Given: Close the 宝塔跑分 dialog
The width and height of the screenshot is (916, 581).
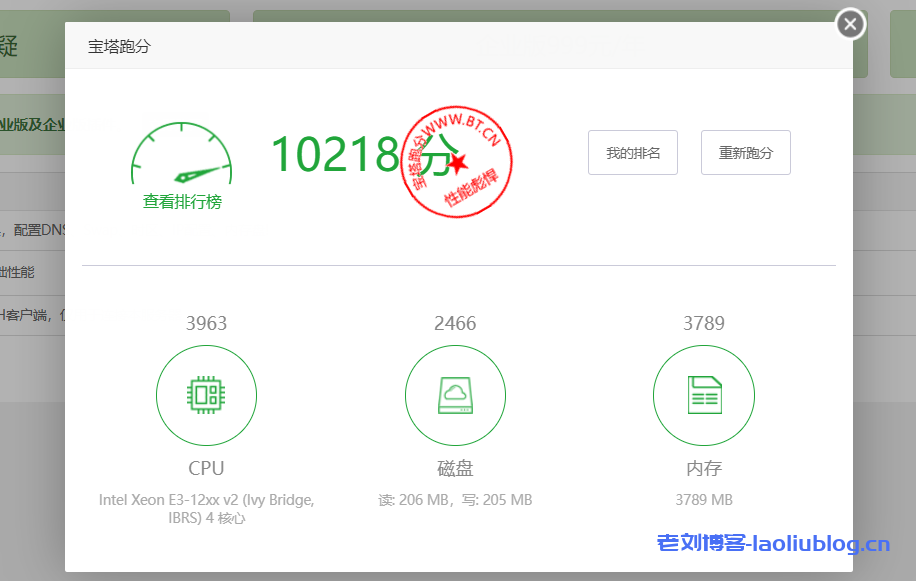Looking at the screenshot, I should 850,24.
